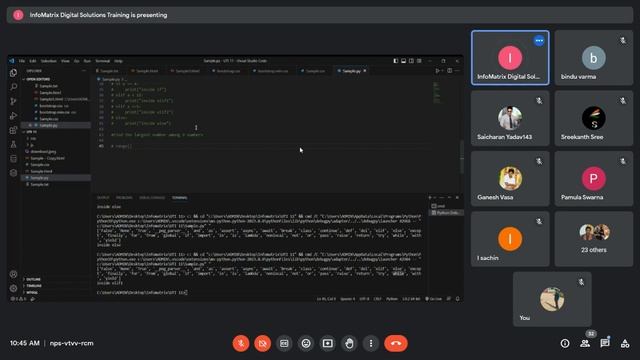Open Manage gear icon in VS Code

(13, 288)
